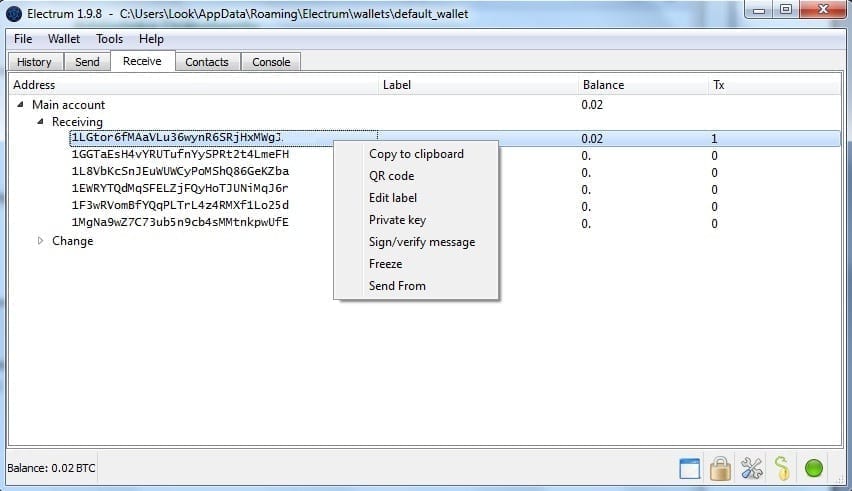Select Freeze in context menu
Viewport: 852px width, 491px height.
416,264
